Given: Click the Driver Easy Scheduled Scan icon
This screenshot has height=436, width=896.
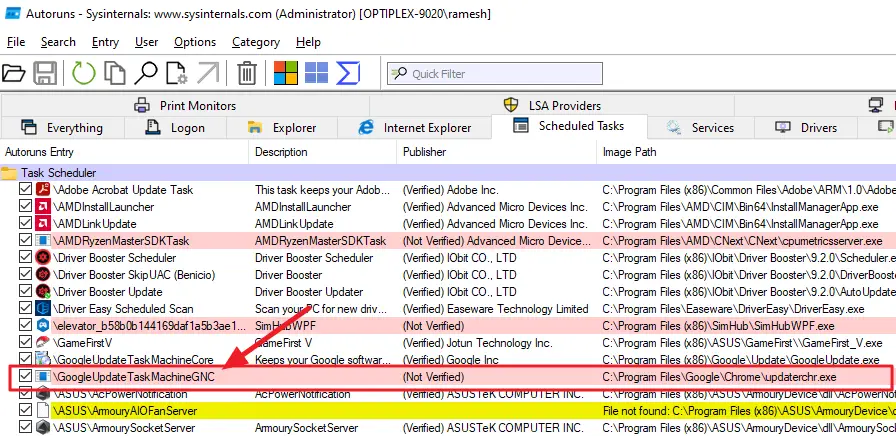Looking at the screenshot, I should click(43, 309).
